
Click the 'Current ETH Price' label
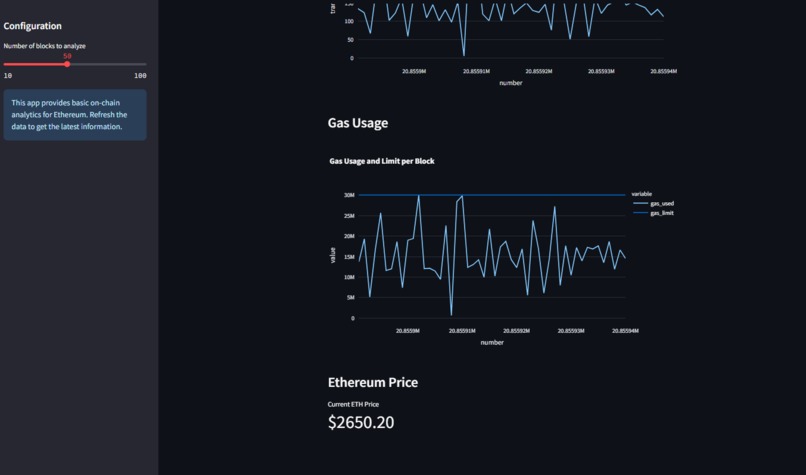click(353, 405)
